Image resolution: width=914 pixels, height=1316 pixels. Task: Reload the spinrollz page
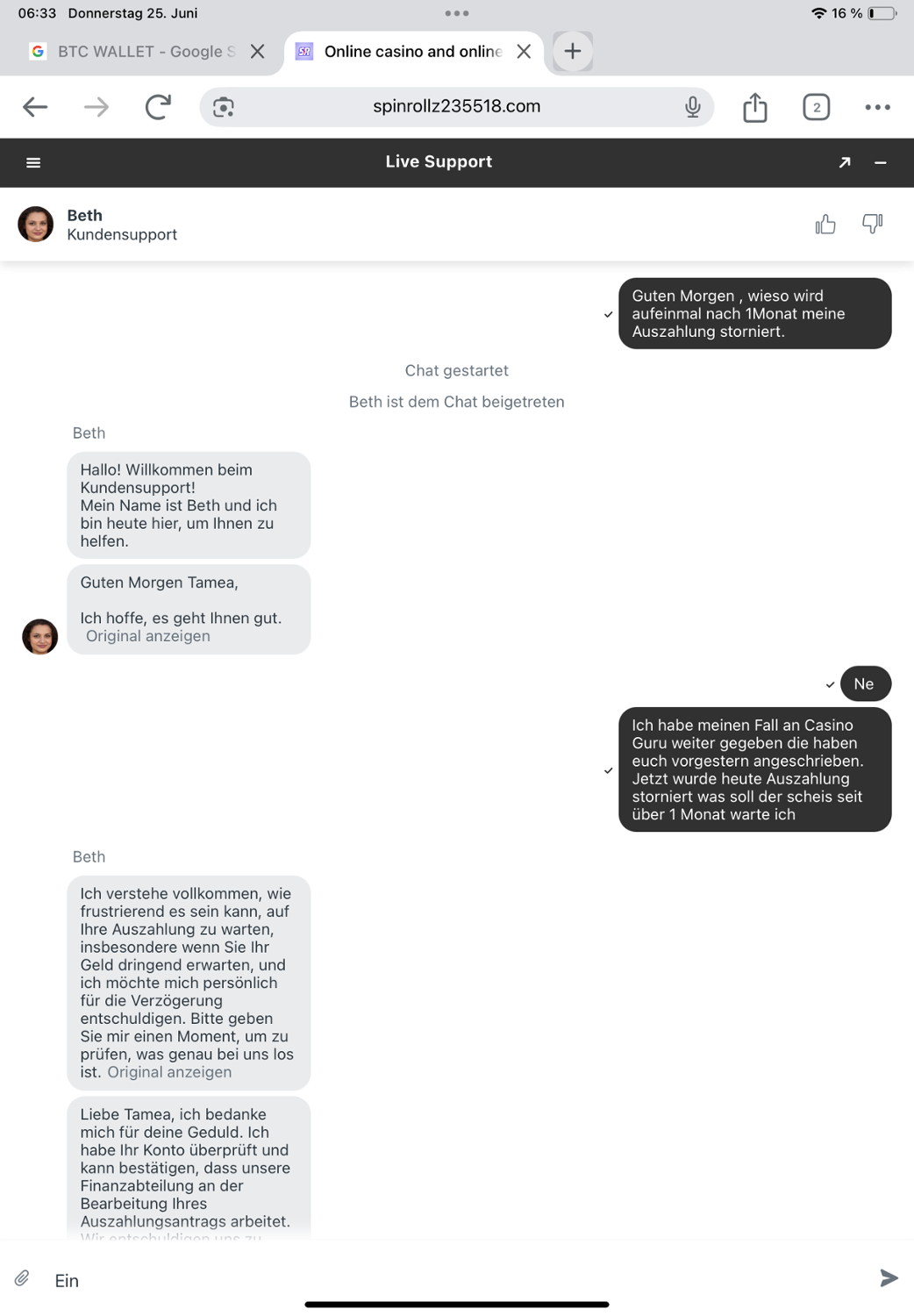point(158,107)
